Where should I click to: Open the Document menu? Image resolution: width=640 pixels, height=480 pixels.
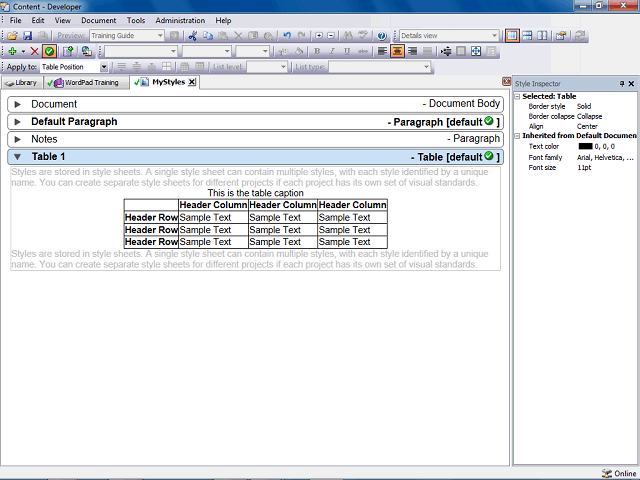coord(98,20)
